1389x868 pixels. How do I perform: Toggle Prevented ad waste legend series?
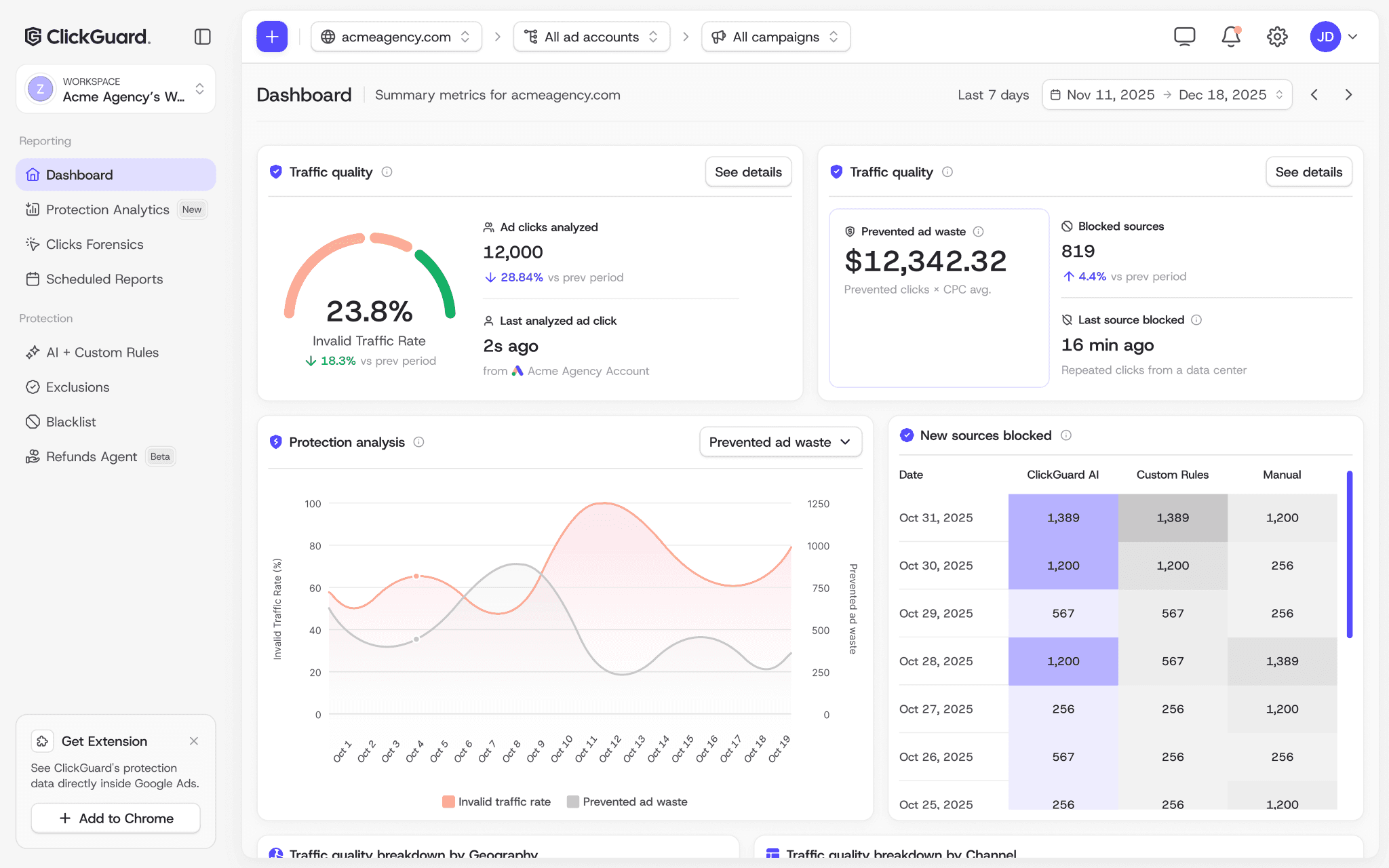tap(627, 802)
